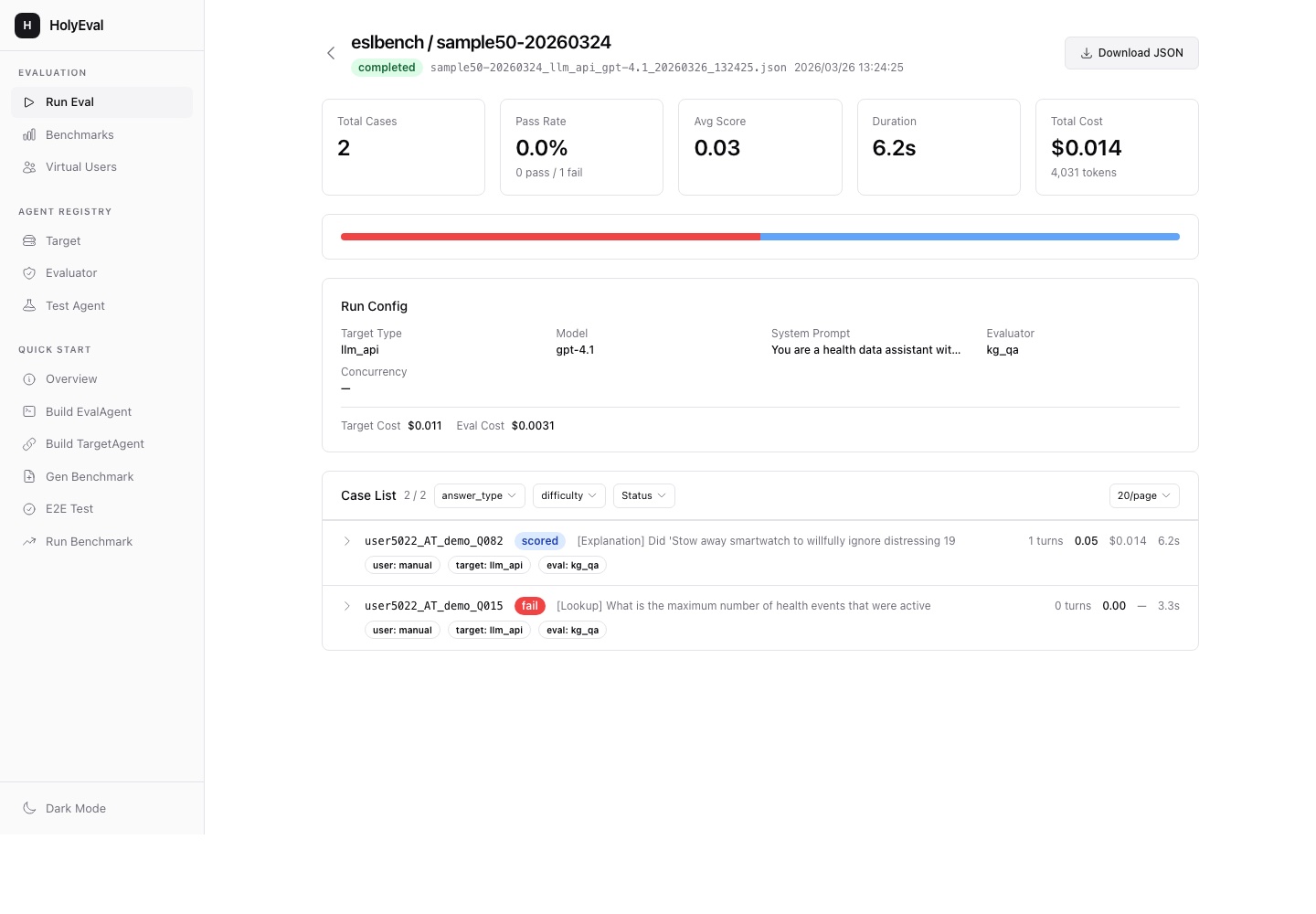1316x914 pixels.
Task: Click the Gen Benchmark file icon
Action: 29,477
